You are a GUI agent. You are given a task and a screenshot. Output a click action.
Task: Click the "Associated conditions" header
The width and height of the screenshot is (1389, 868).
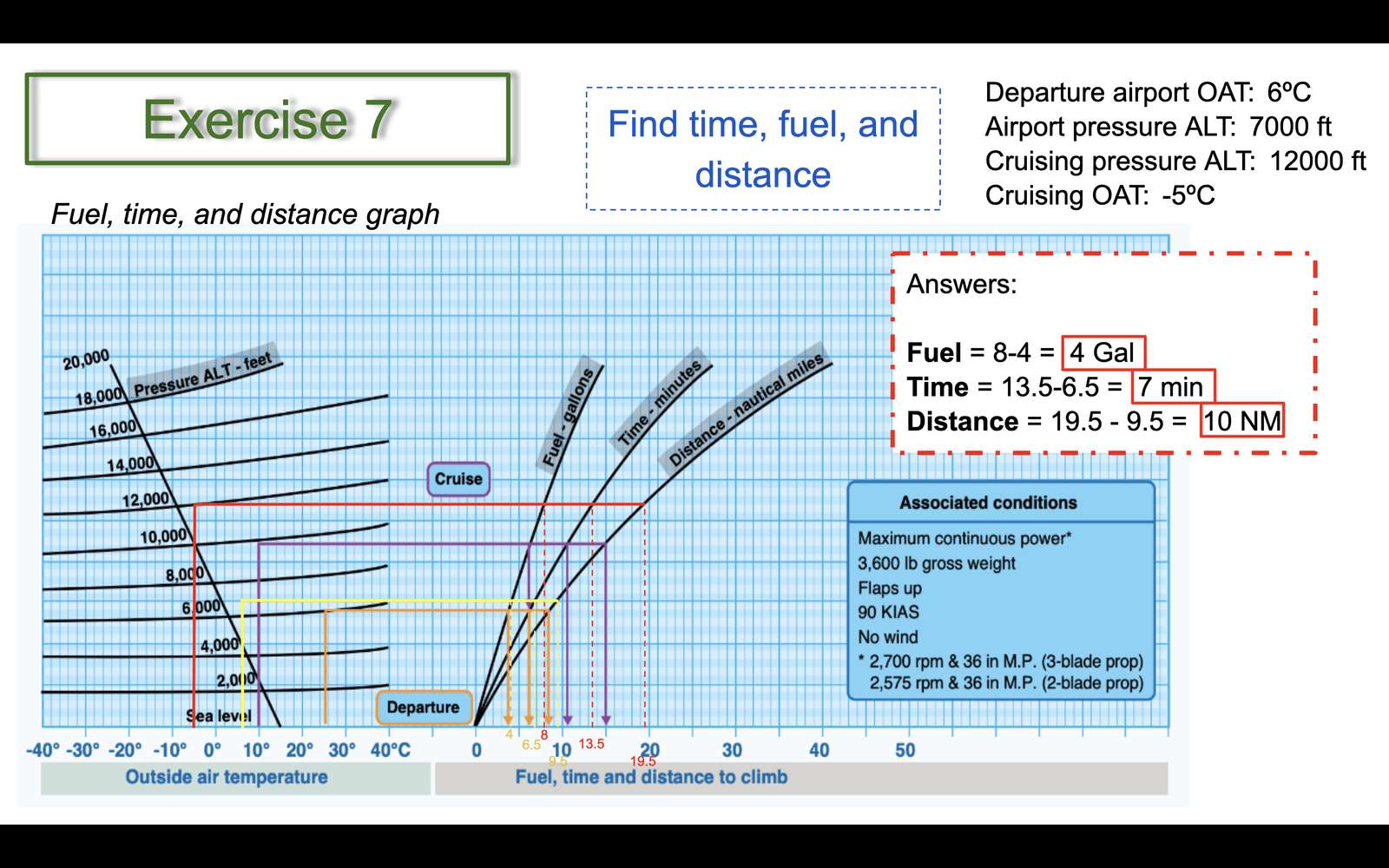click(988, 503)
